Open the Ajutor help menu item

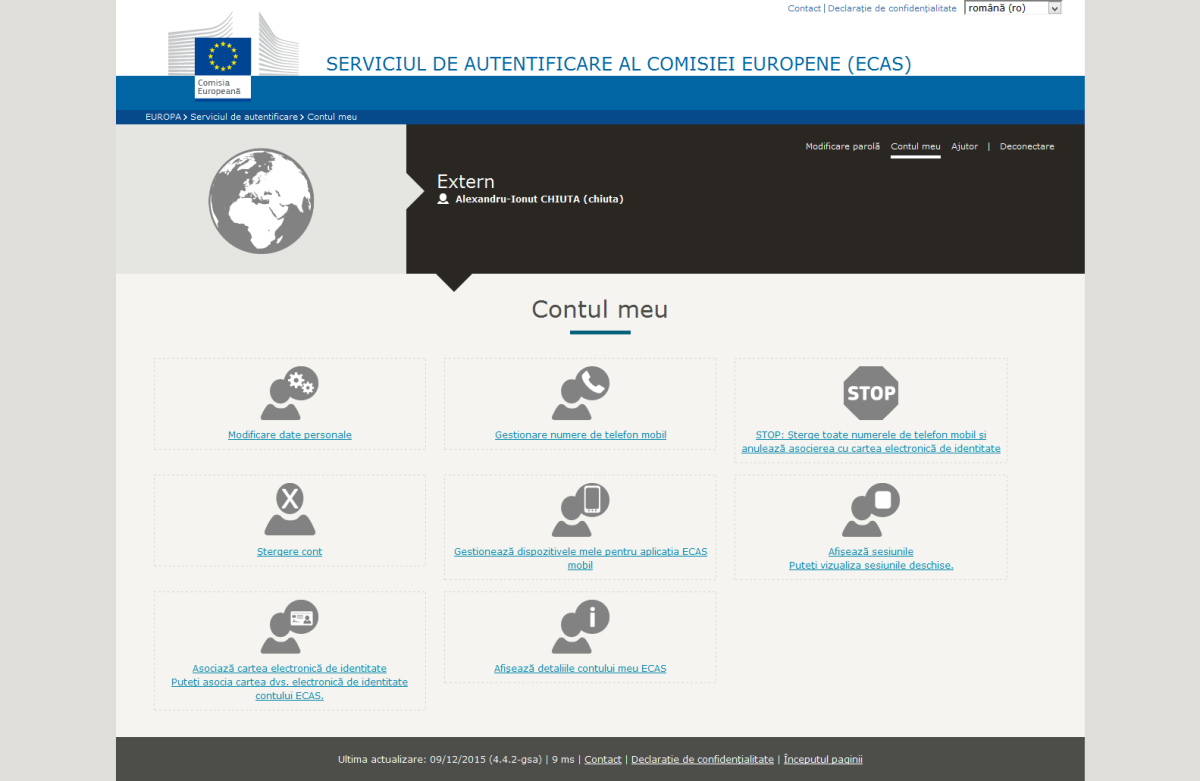tap(964, 147)
